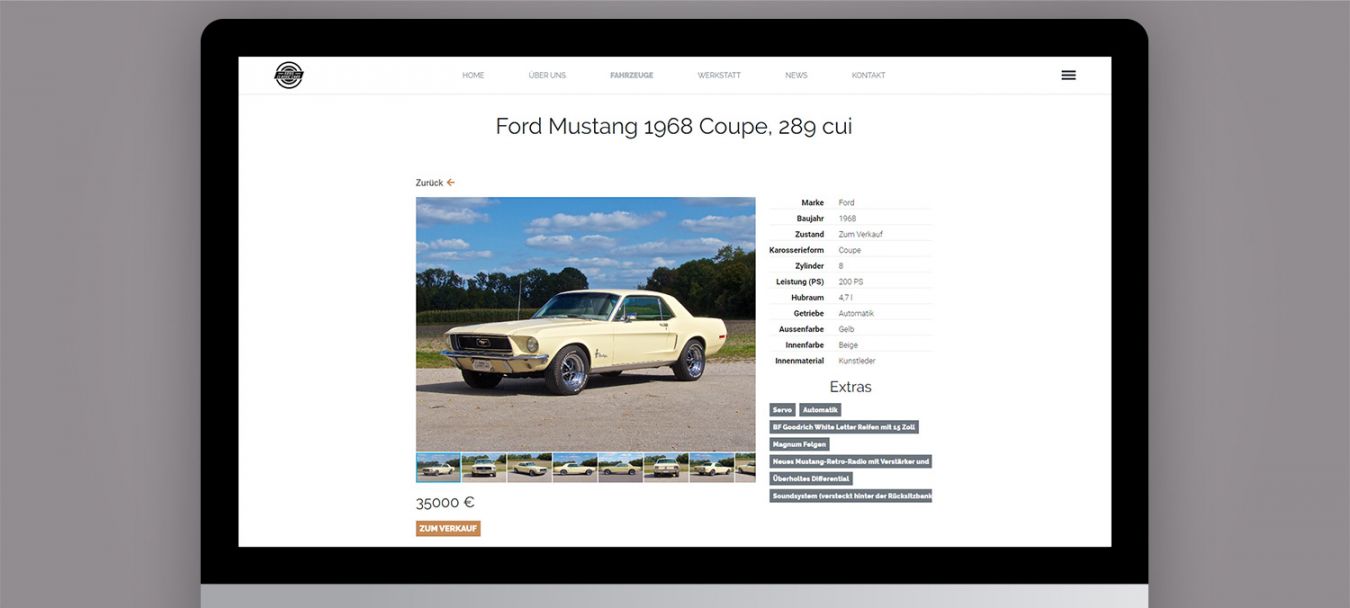This screenshot has width=1350, height=608.
Task: Click the Neues Mustang-Retro-Radio tag
Action: point(850,461)
